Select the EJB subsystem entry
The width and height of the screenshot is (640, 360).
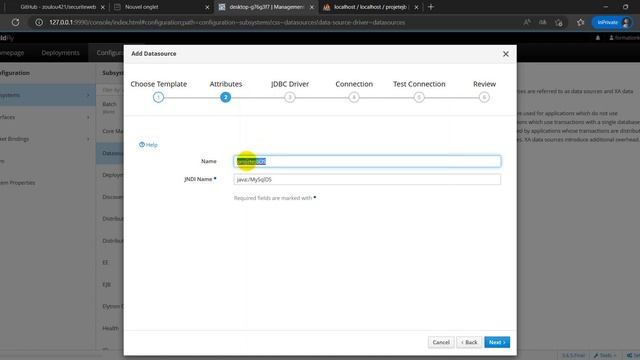point(106,284)
